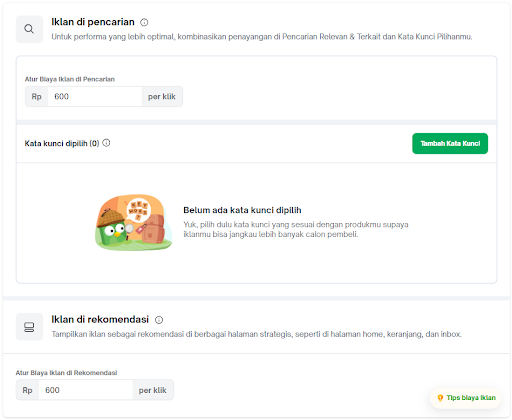Click Atur Biaya Iklan di Rekomendasi label
The height and width of the screenshot is (420, 512).
point(66,373)
